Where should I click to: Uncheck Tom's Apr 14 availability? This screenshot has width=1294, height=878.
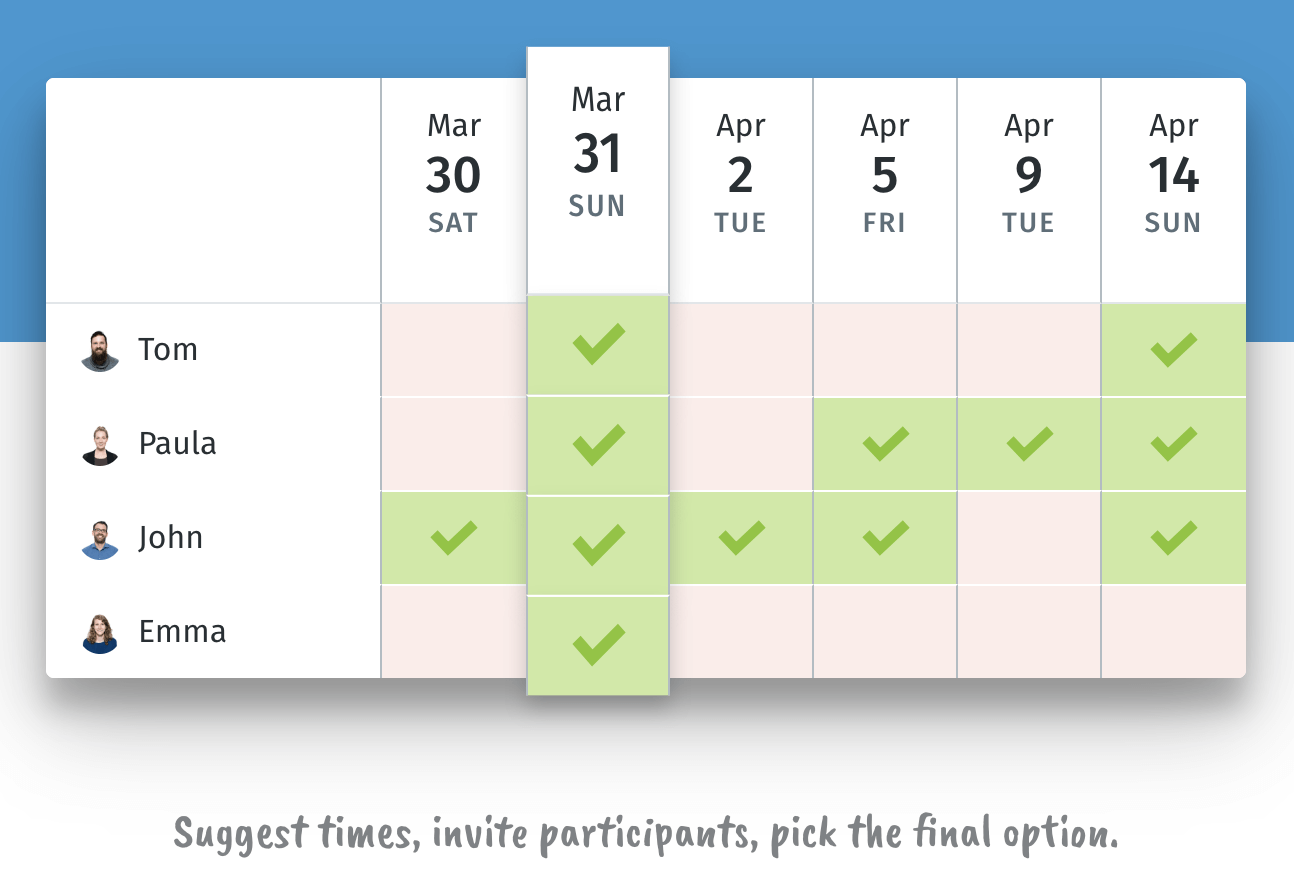[x=1173, y=350]
